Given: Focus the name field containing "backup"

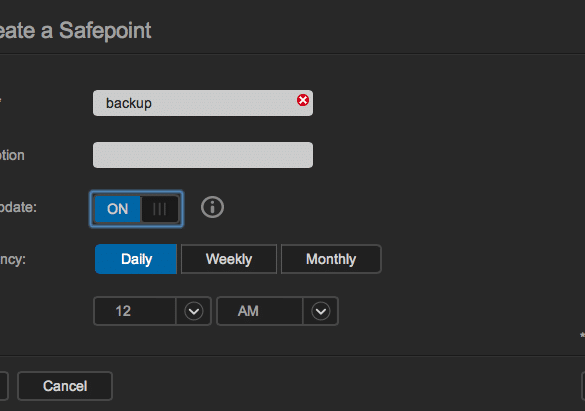Looking at the screenshot, I should [203, 103].
